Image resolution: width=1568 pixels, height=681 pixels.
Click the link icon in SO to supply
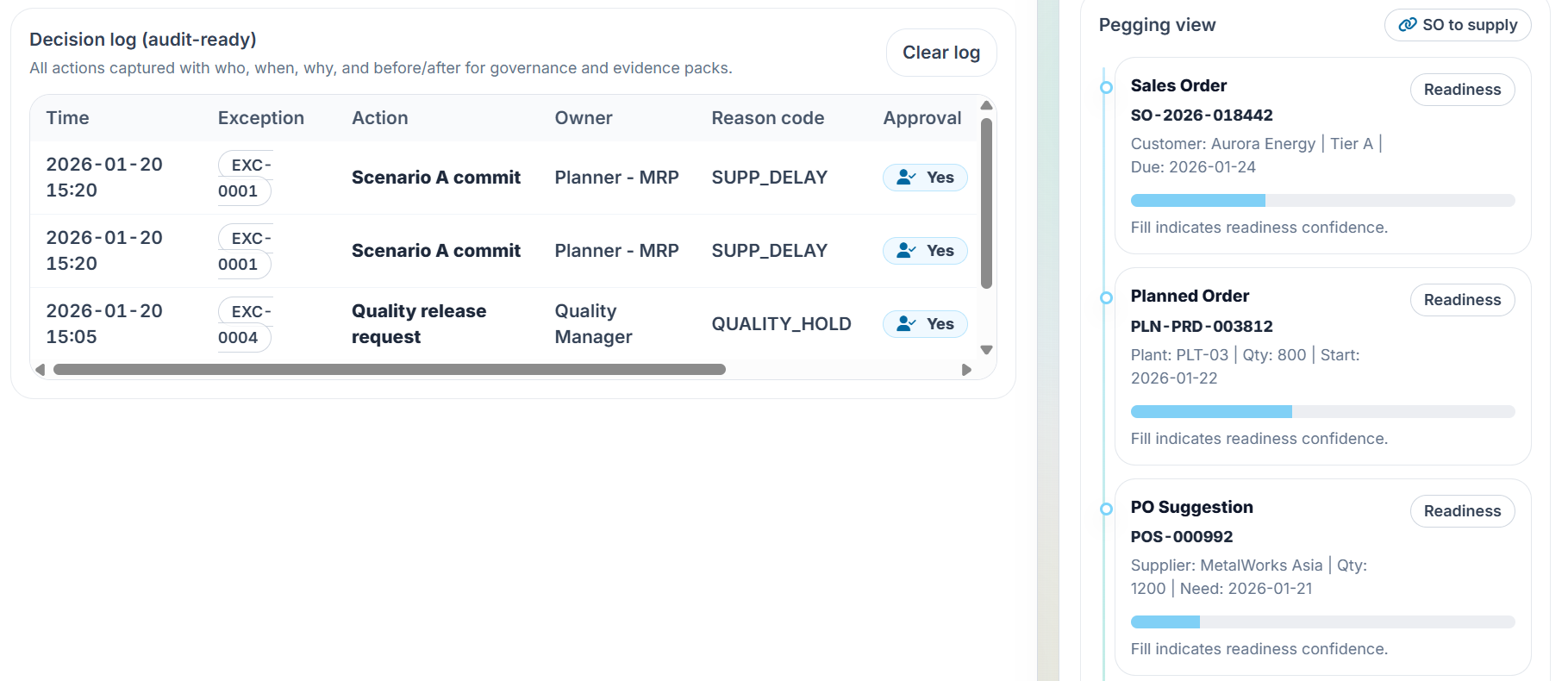pyautogui.click(x=1407, y=25)
